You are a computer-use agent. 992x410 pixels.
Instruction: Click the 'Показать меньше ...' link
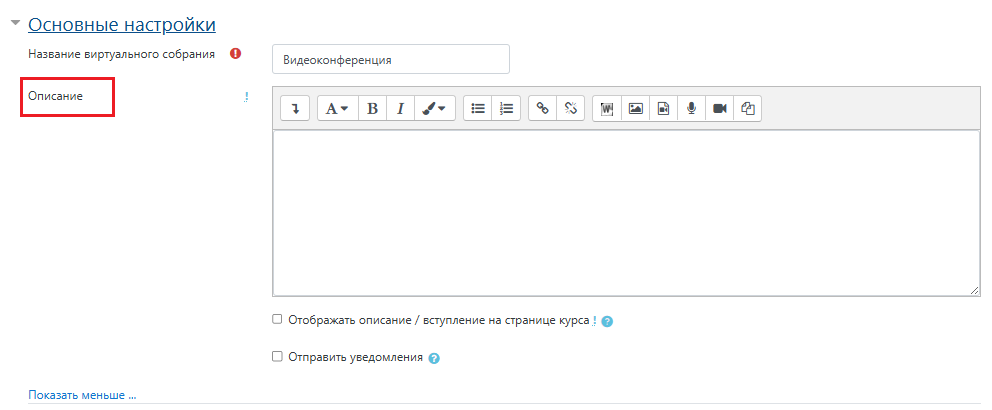pyautogui.click(x=82, y=395)
